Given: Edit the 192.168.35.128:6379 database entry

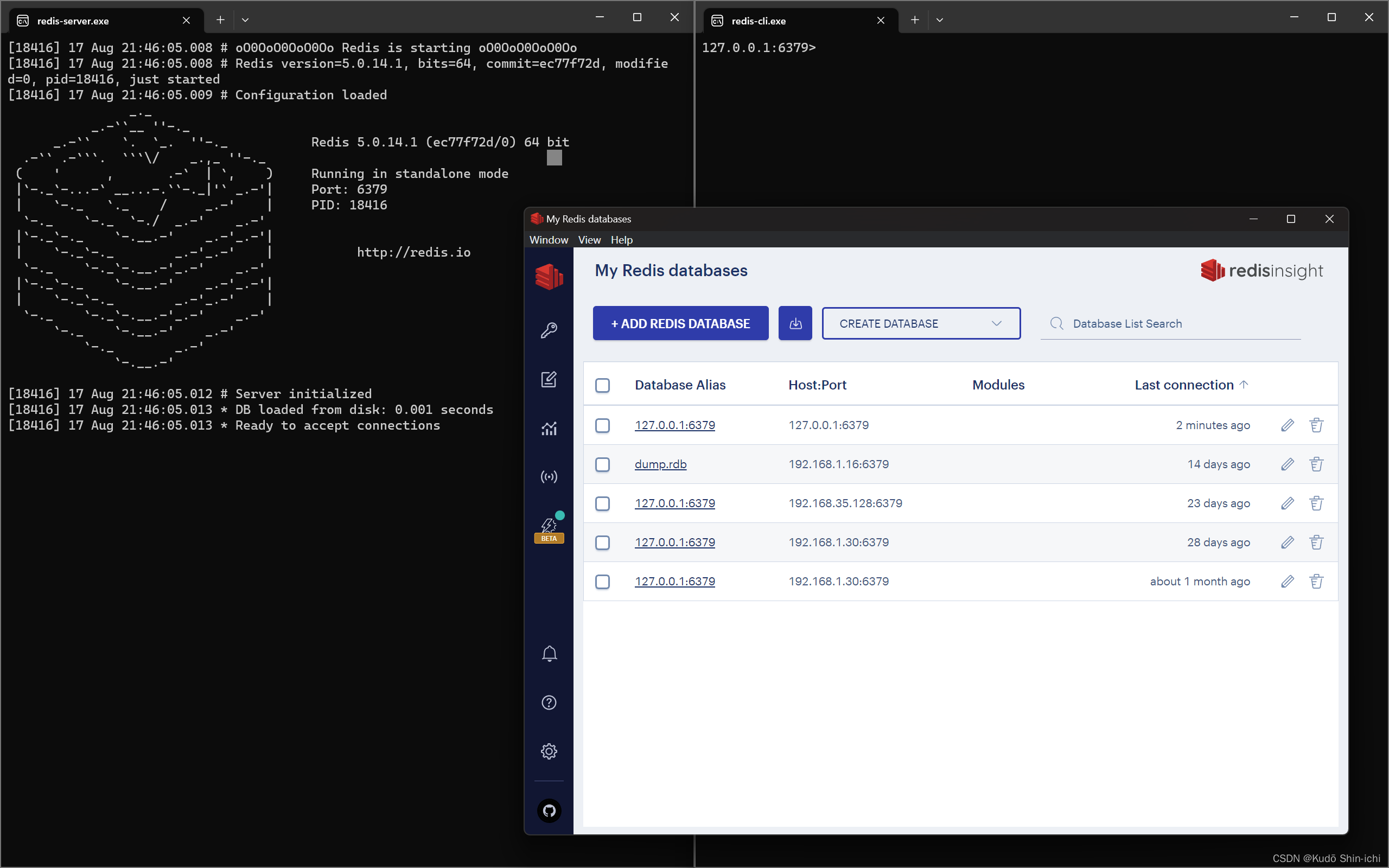Looking at the screenshot, I should 1288,503.
